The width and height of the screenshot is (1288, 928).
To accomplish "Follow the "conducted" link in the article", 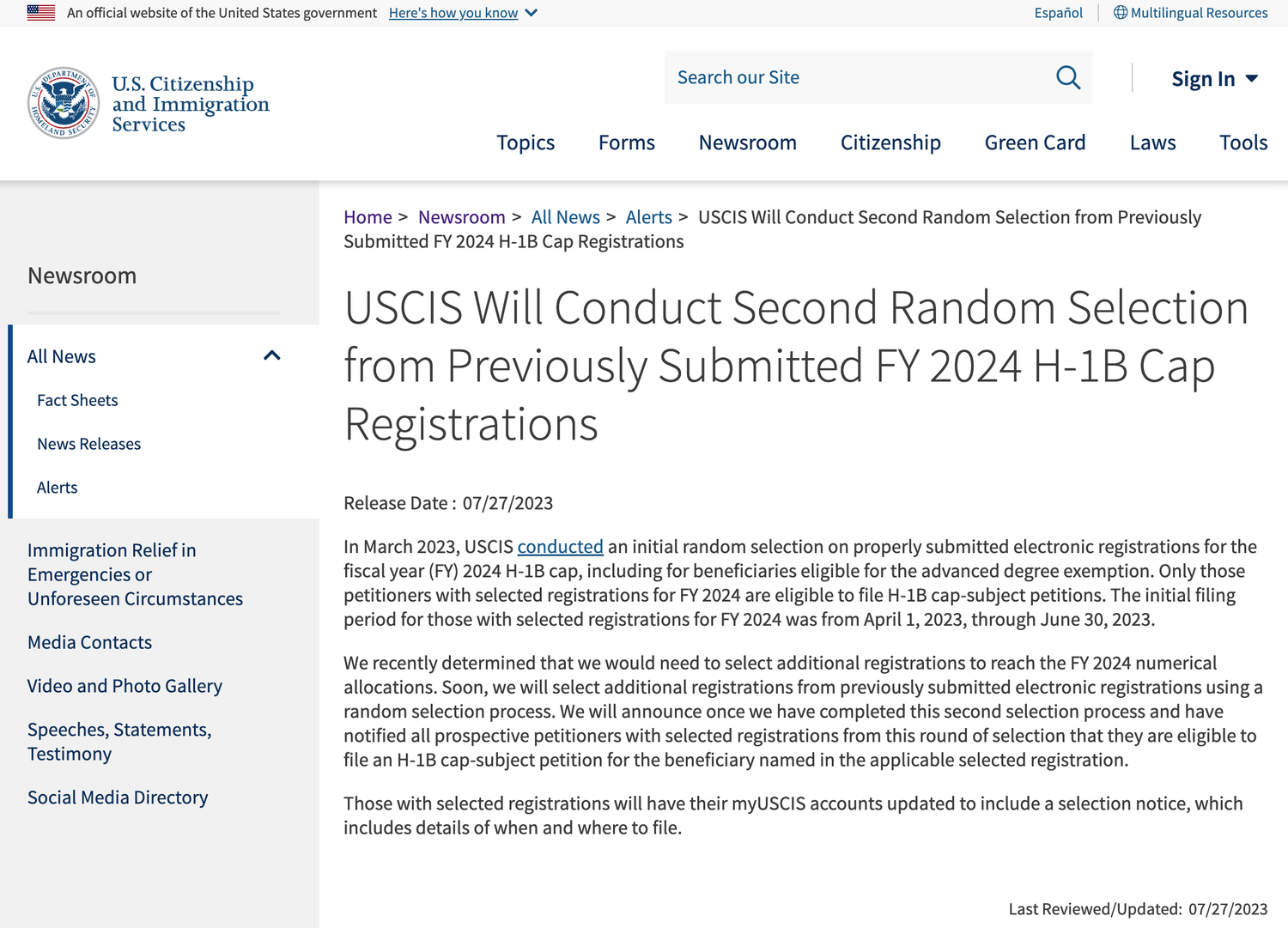I will pos(560,547).
